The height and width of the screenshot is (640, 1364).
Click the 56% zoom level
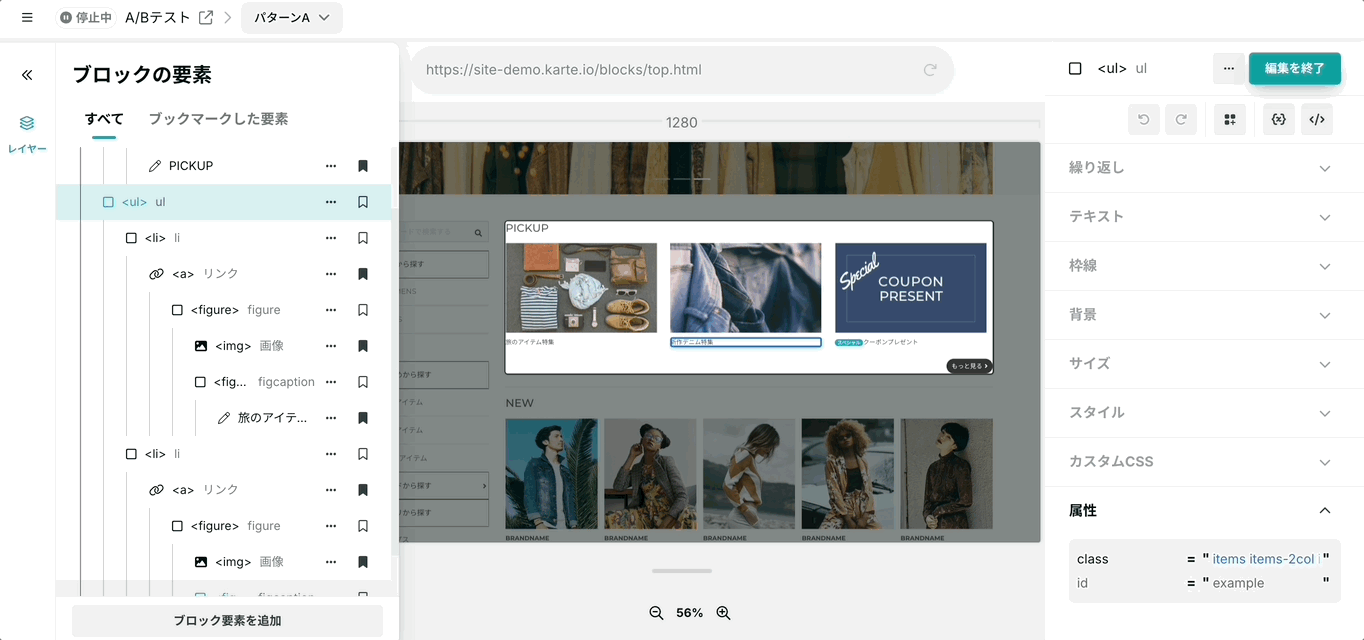tap(689, 613)
